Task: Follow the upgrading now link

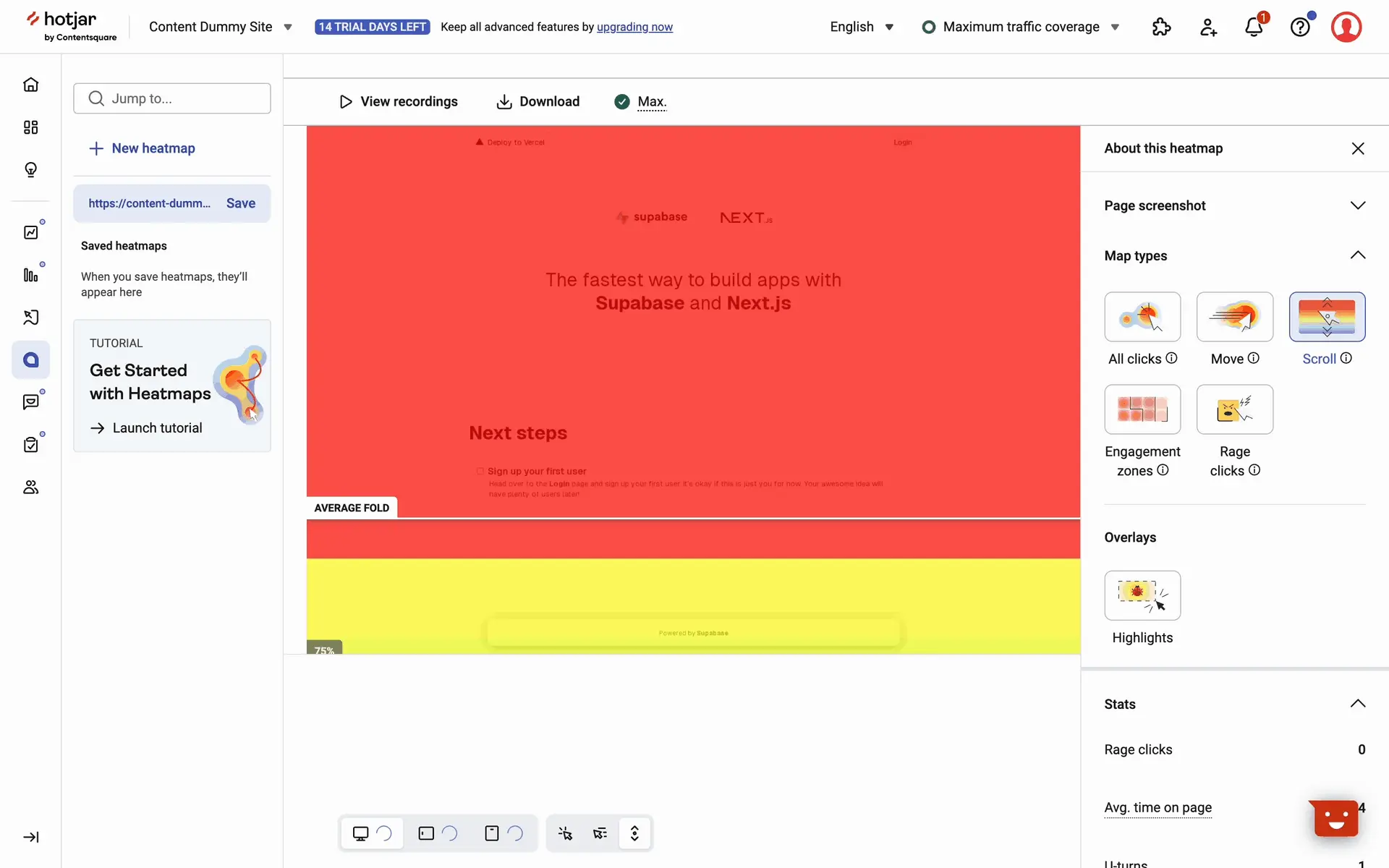Action: 634,27
